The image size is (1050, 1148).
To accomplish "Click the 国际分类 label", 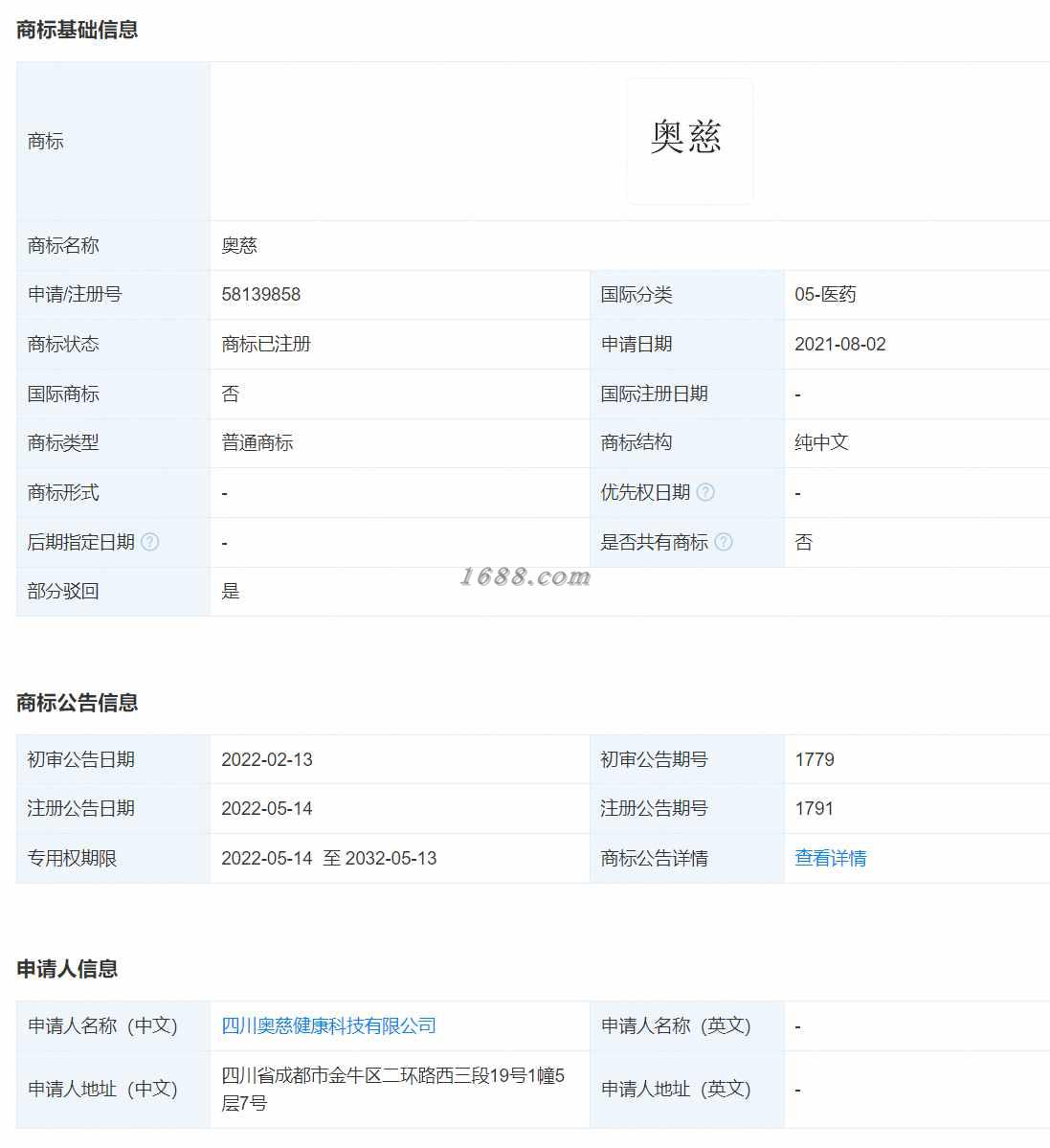I will pos(637,294).
